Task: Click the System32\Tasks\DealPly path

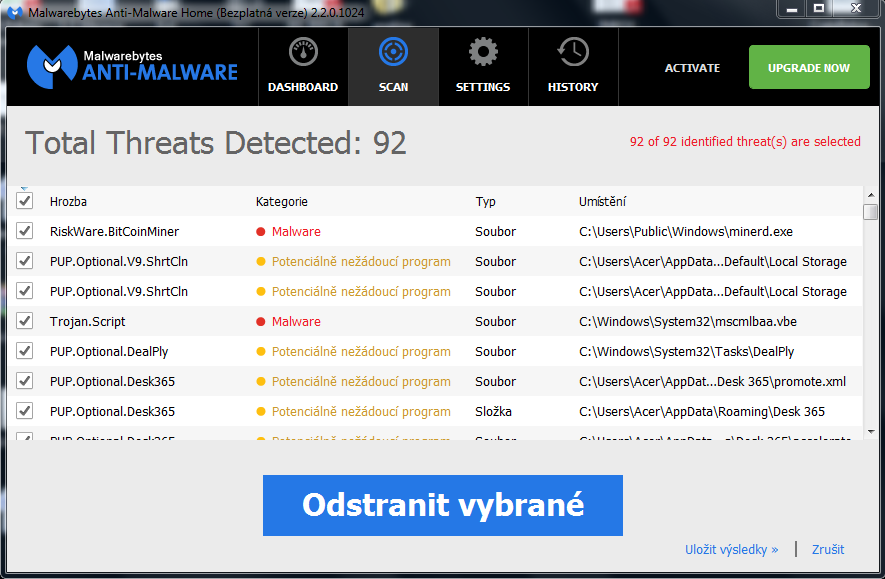Action: 686,352
